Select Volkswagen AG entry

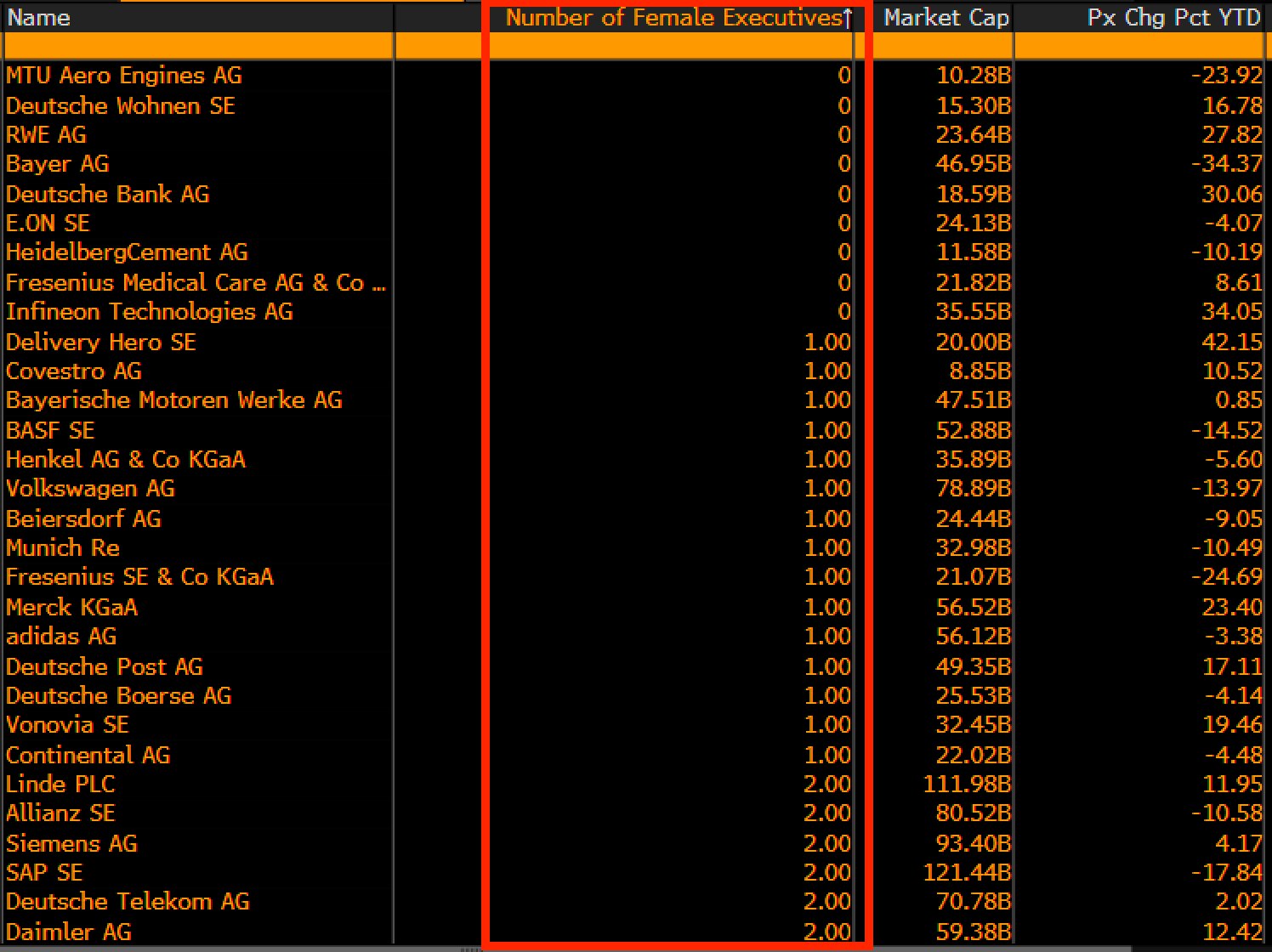90,489
